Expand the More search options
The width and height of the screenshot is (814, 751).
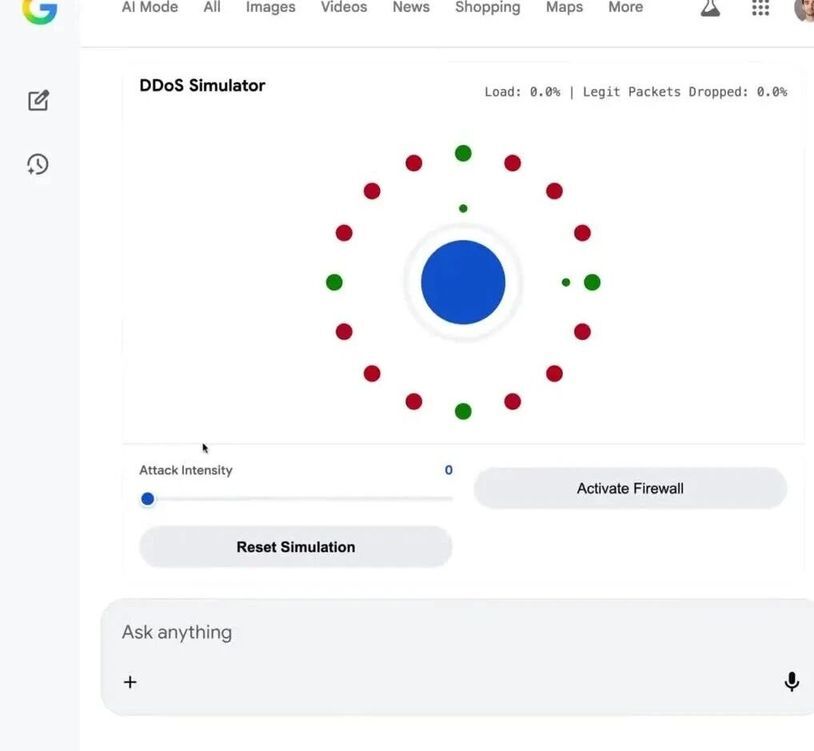[x=626, y=7]
